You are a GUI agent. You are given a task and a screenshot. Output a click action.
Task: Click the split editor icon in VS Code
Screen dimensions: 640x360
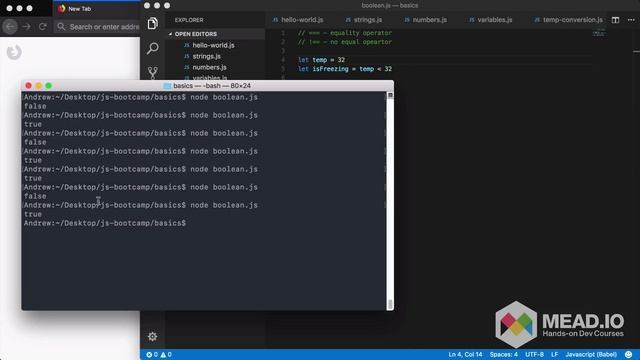(x=615, y=20)
